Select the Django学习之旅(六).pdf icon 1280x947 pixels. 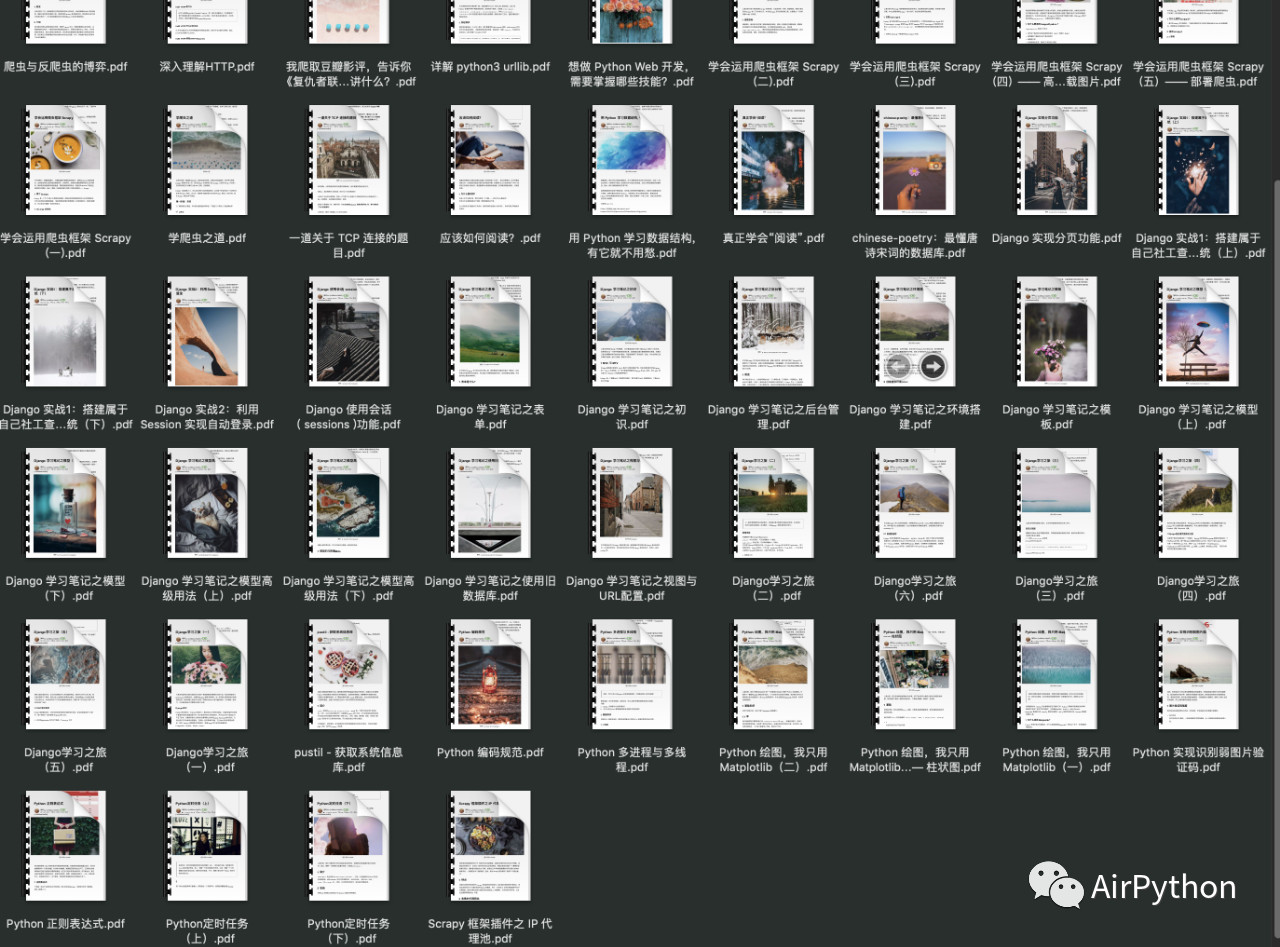[916, 503]
